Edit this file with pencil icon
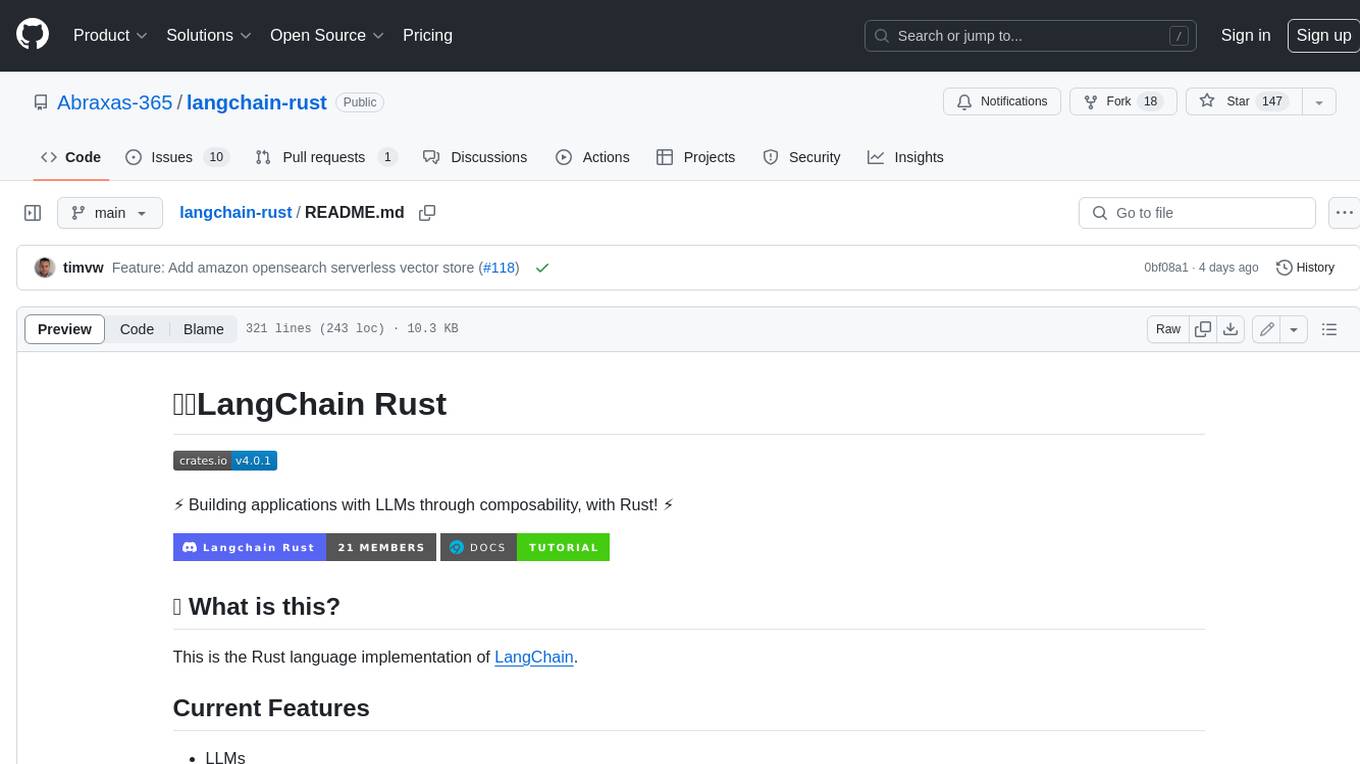 [x=1267, y=329]
